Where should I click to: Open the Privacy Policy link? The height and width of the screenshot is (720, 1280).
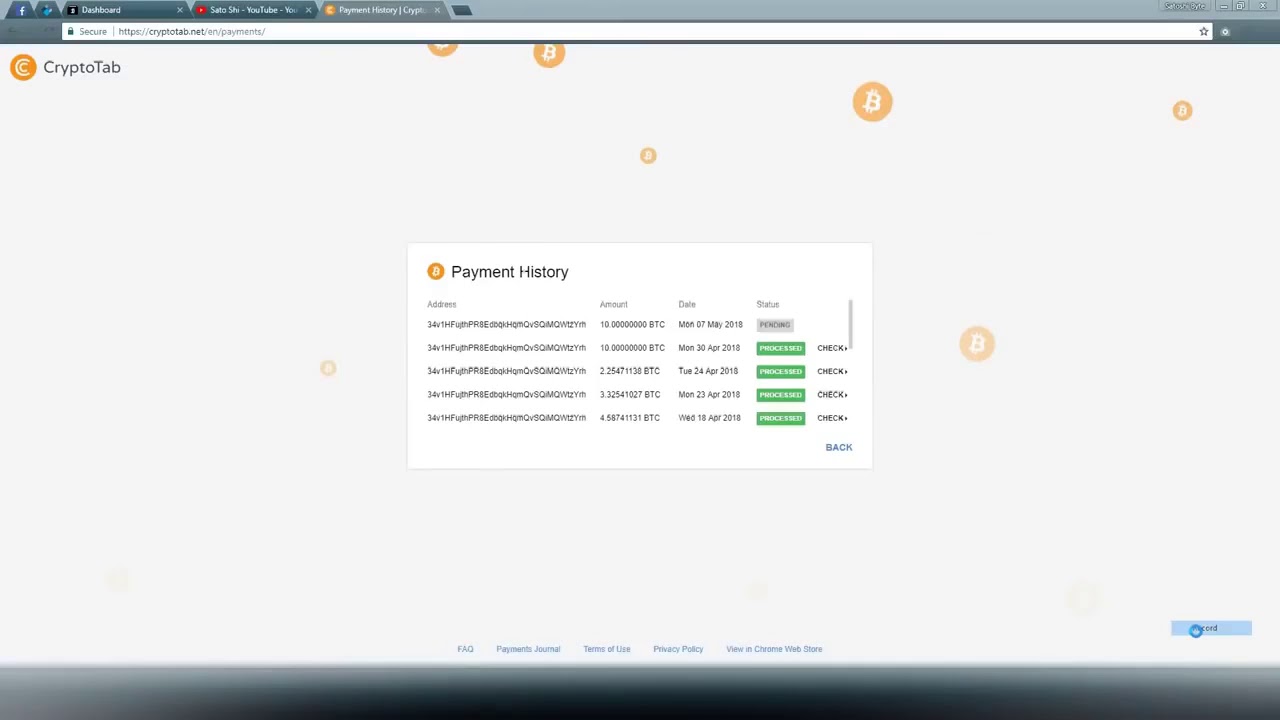pyautogui.click(x=678, y=649)
